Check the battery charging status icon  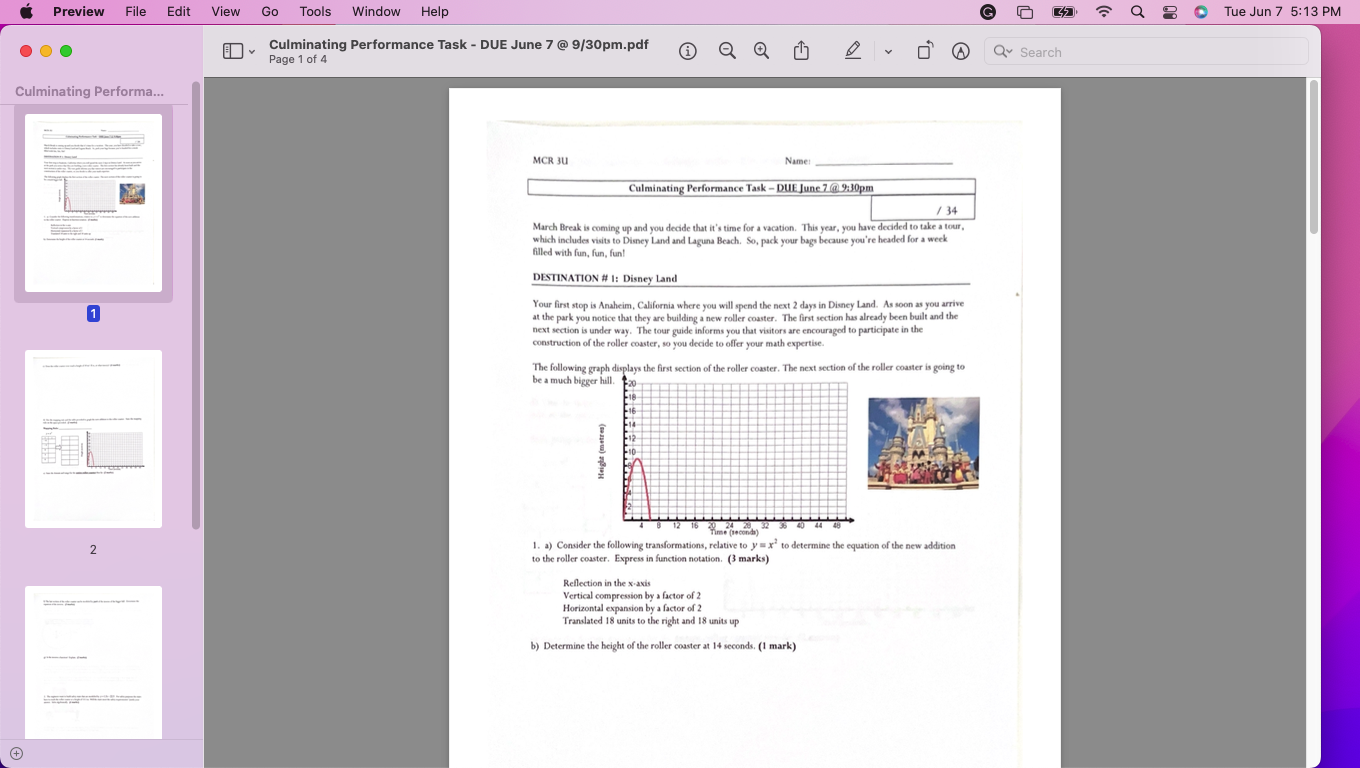click(x=1064, y=12)
